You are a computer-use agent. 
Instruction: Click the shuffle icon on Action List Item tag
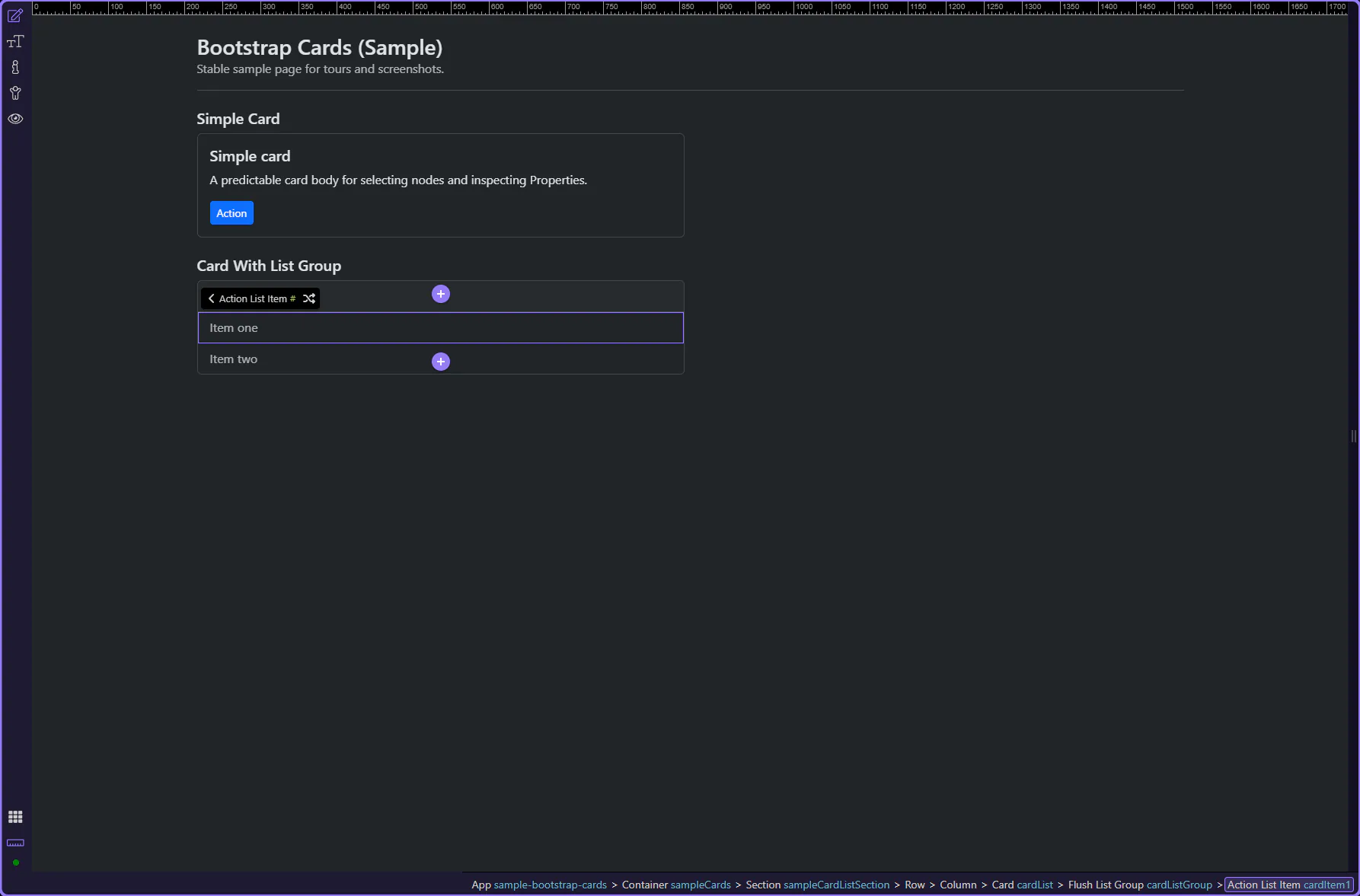pos(308,298)
